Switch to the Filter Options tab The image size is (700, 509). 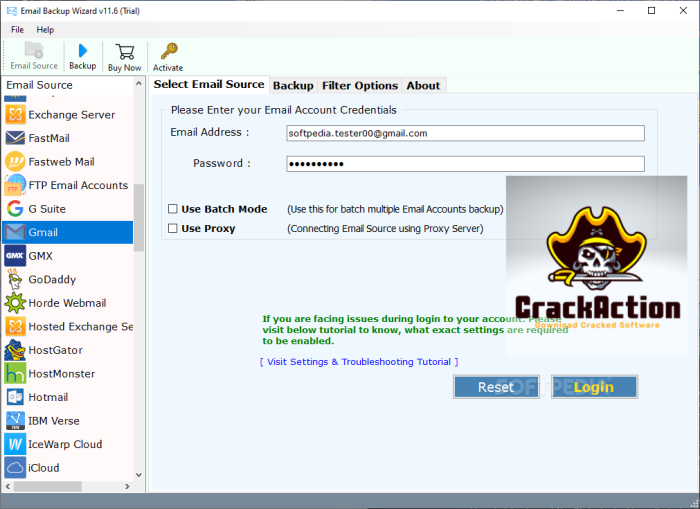click(360, 85)
